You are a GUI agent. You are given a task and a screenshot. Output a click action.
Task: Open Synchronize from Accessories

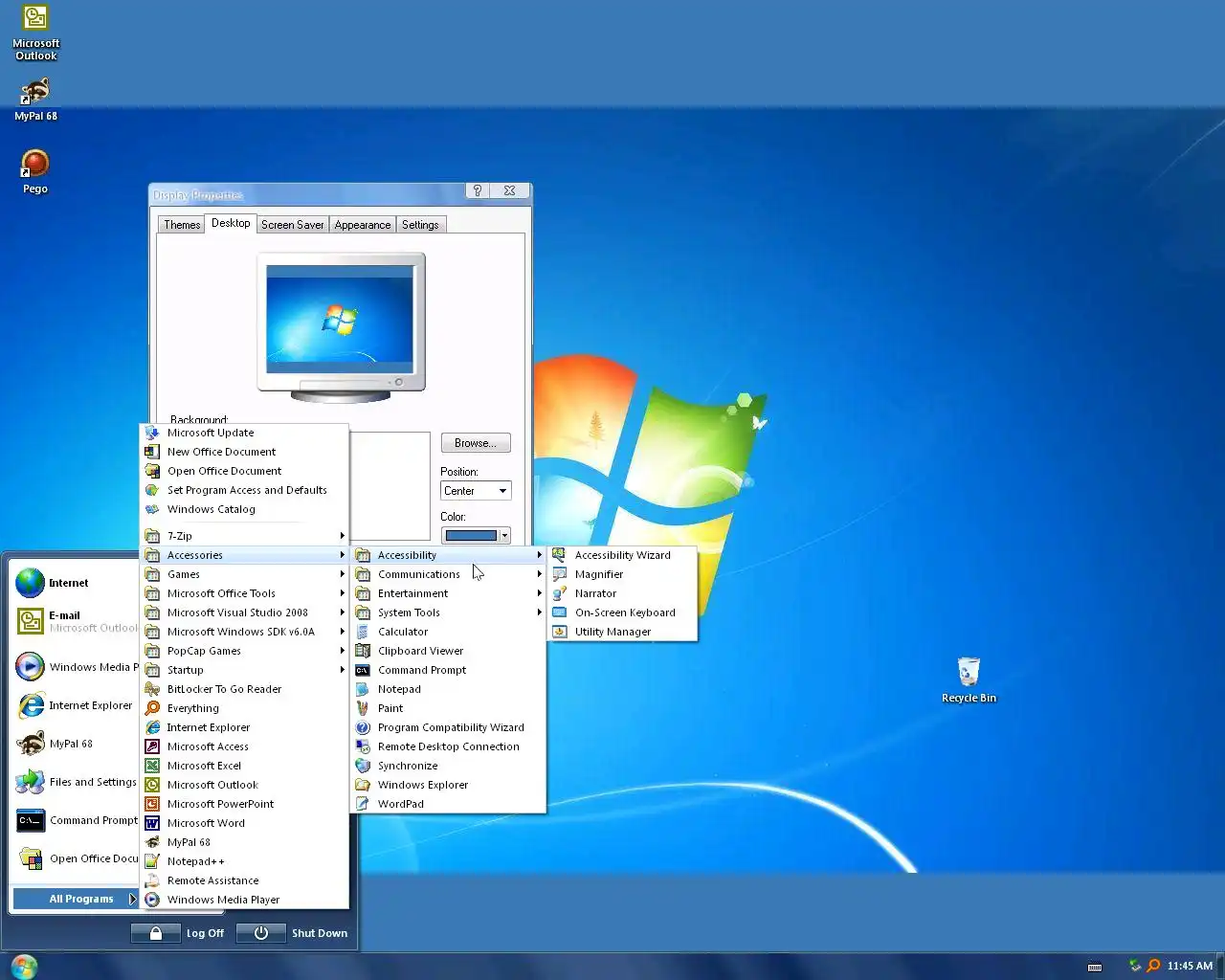click(448, 766)
